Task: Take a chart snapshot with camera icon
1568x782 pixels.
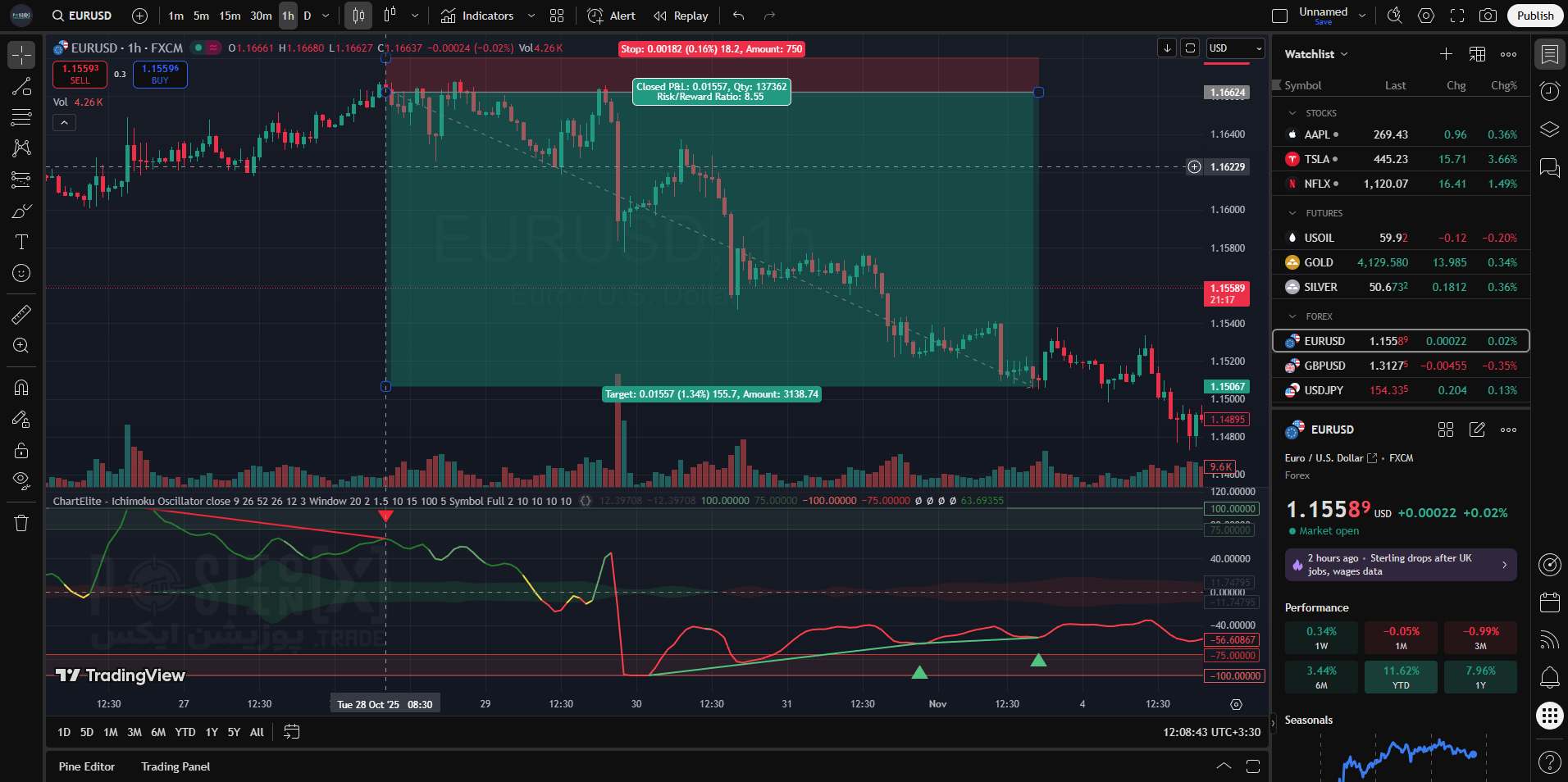Action: click(1488, 16)
